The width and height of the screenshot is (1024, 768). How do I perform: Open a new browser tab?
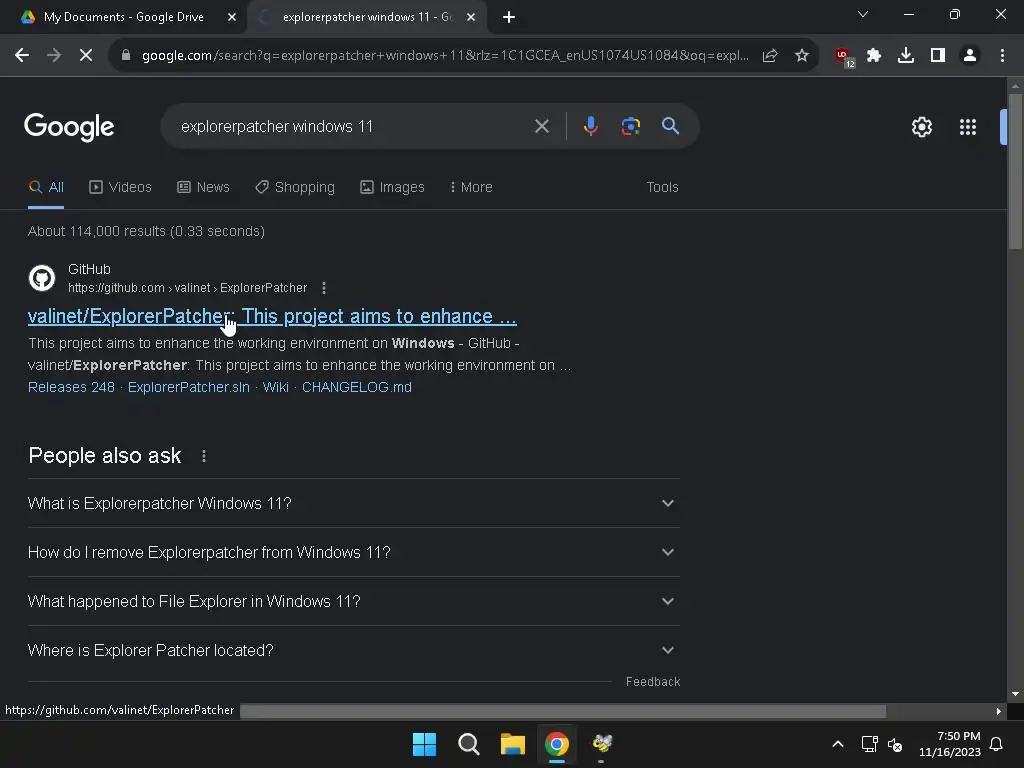click(x=509, y=17)
